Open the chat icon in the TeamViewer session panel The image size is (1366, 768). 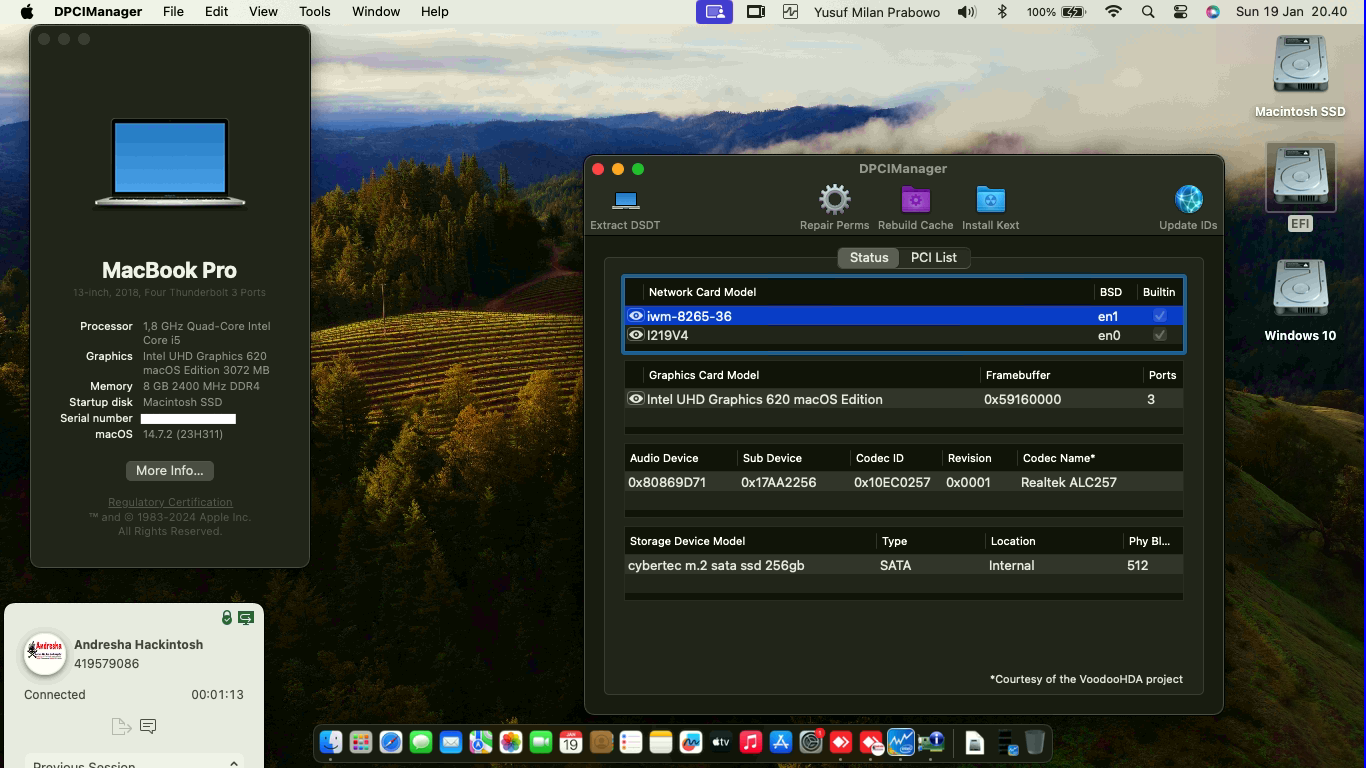click(148, 727)
